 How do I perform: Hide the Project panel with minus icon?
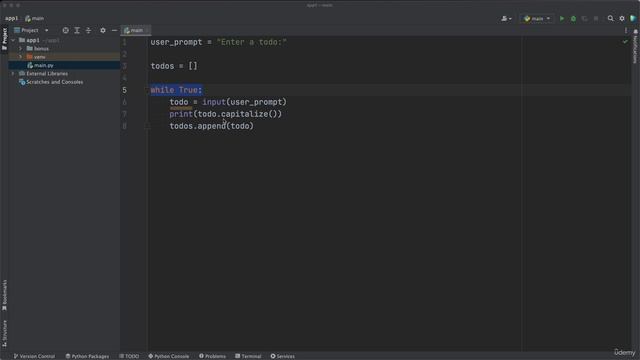point(114,30)
